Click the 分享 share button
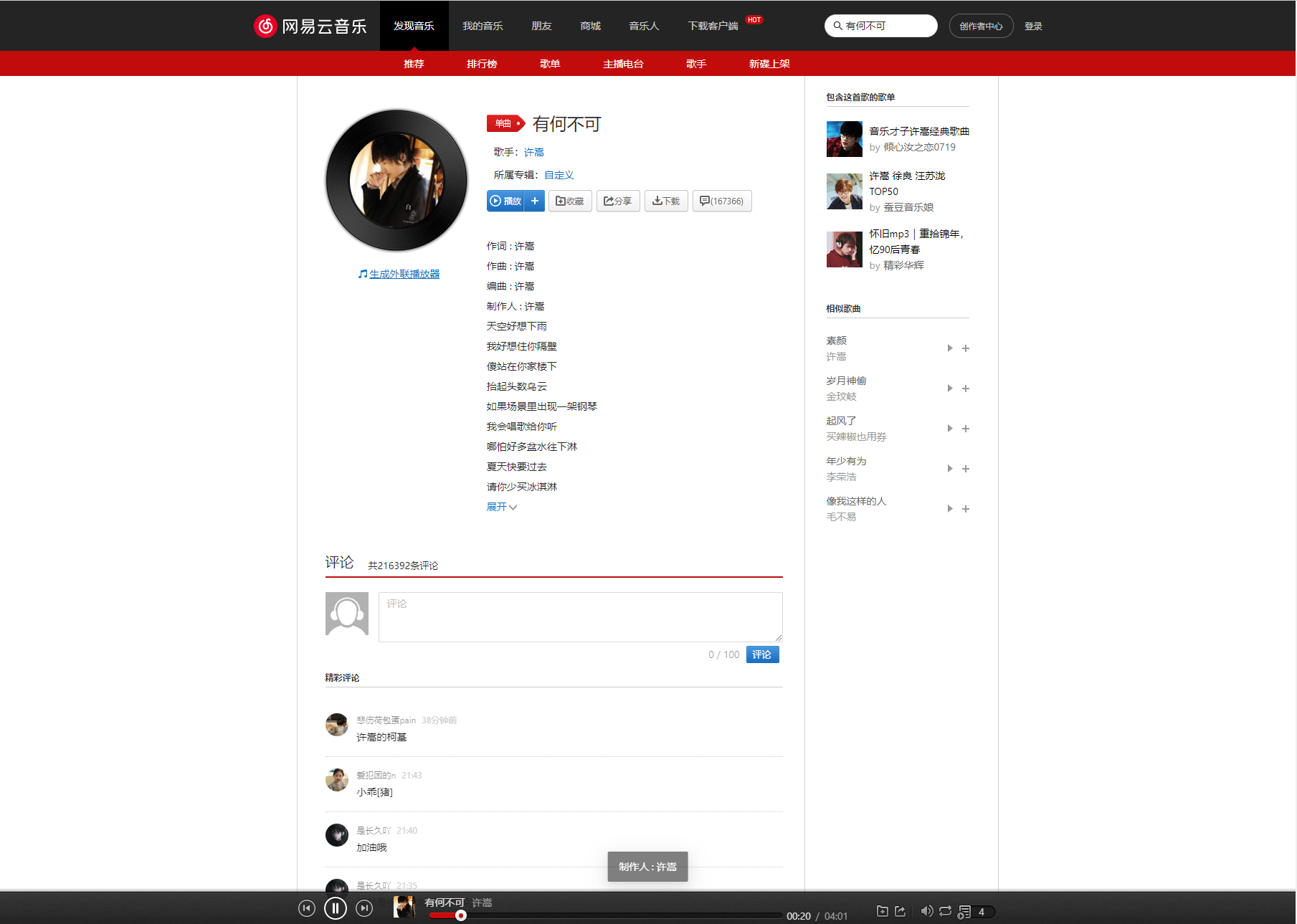This screenshot has width=1297, height=924. click(x=618, y=201)
